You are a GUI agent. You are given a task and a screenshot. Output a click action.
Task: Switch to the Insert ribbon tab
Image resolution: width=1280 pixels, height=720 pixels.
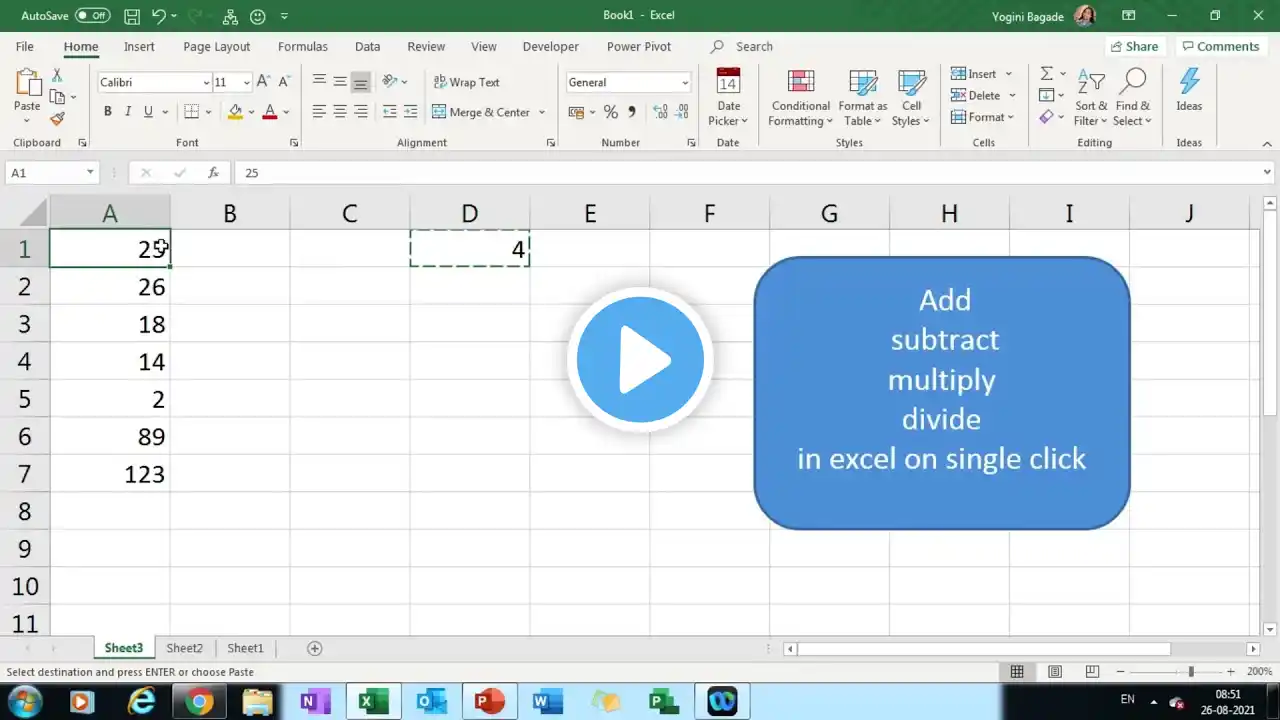click(139, 46)
